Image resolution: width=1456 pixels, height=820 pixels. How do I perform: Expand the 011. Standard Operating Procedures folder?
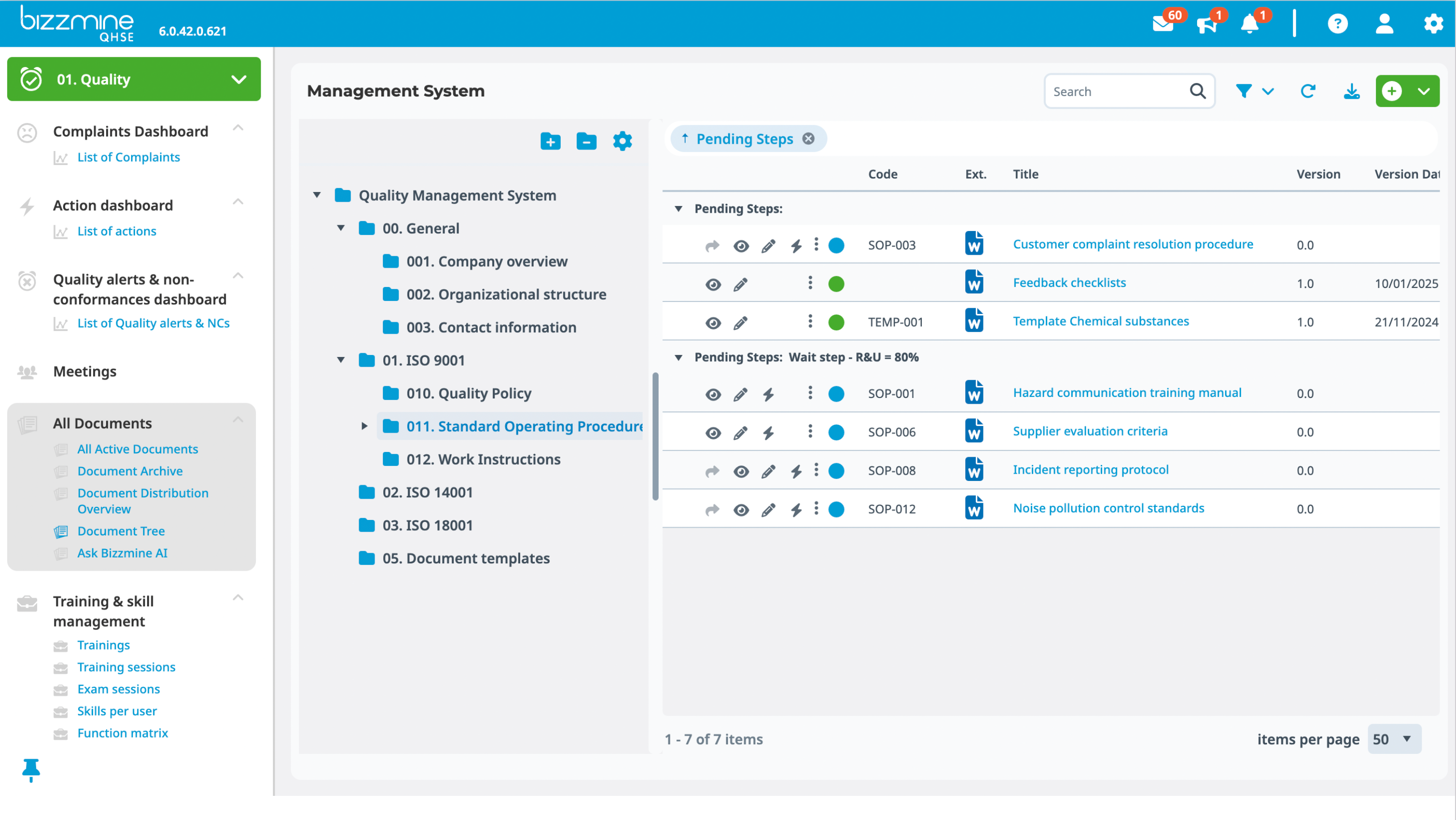click(x=364, y=426)
